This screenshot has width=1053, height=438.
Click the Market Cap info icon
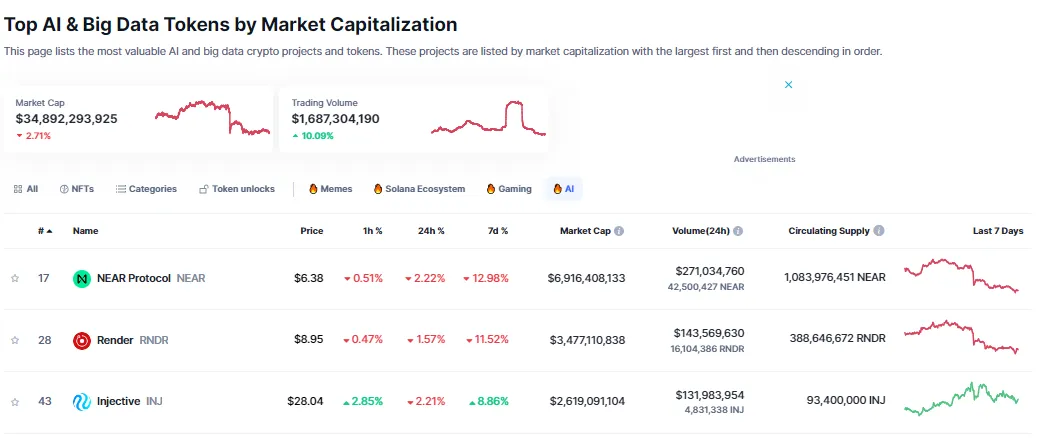(x=619, y=231)
